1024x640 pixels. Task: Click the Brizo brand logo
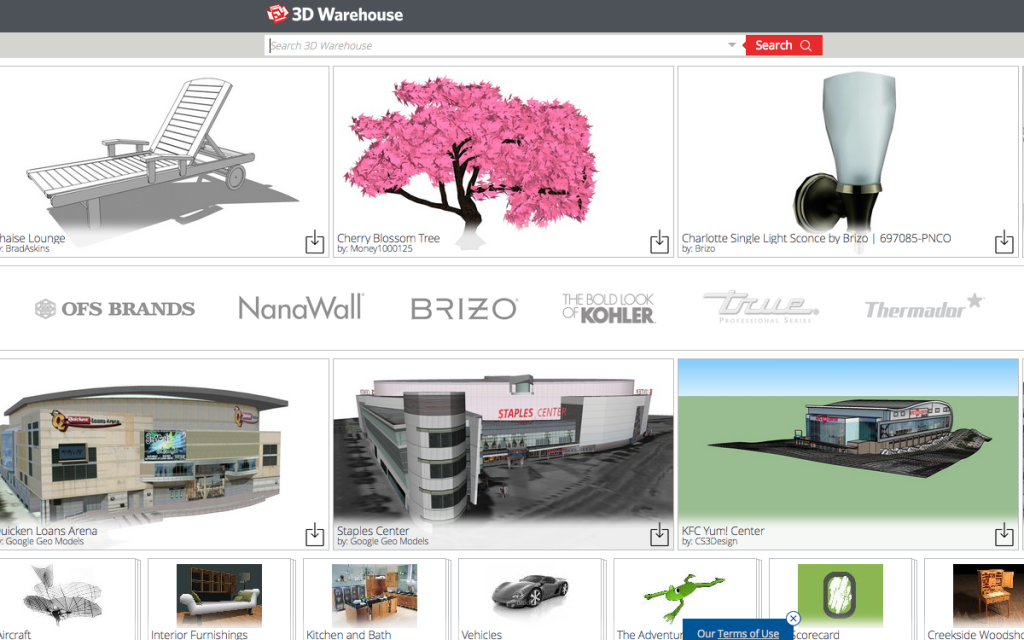[464, 308]
